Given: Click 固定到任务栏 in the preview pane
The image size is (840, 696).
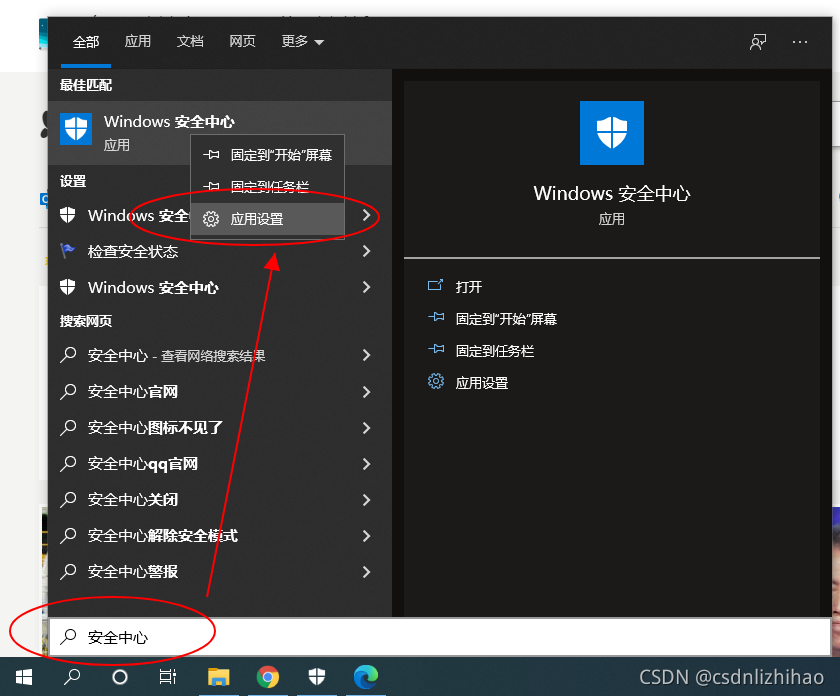Looking at the screenshot, I should 495,351.
